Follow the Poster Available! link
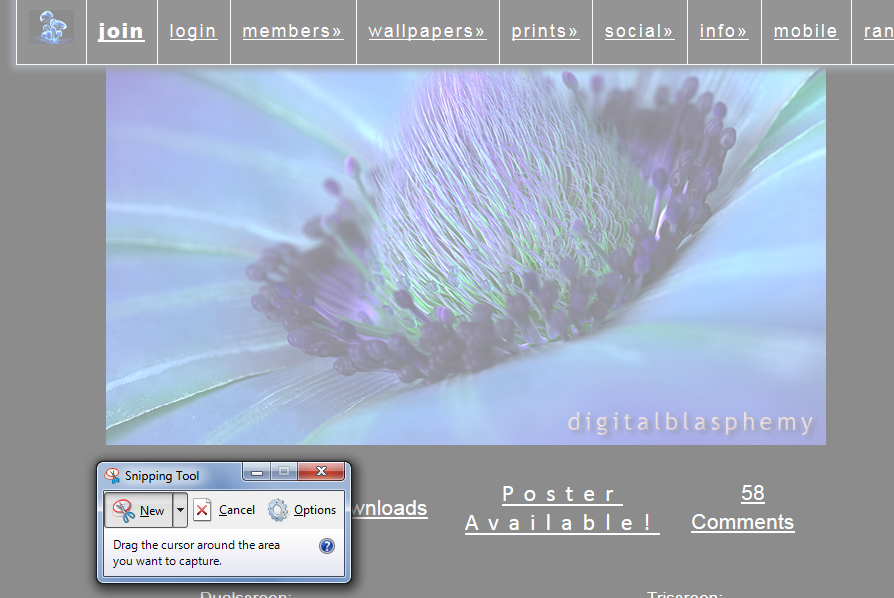894x598 pixels. click(561, 508)
